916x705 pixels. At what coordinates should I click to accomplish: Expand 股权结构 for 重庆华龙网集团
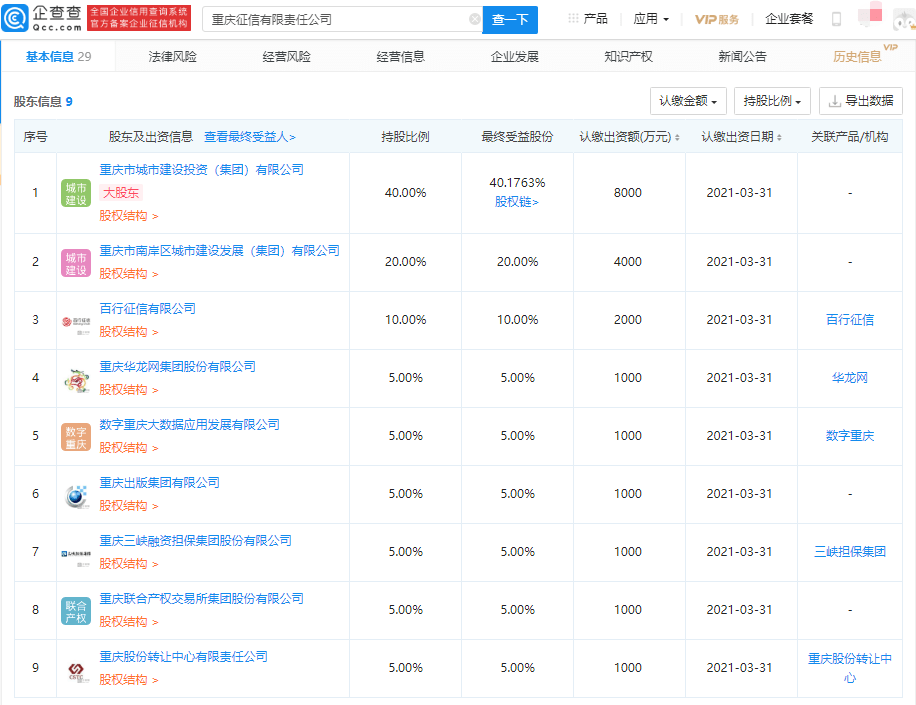[129, 390]
